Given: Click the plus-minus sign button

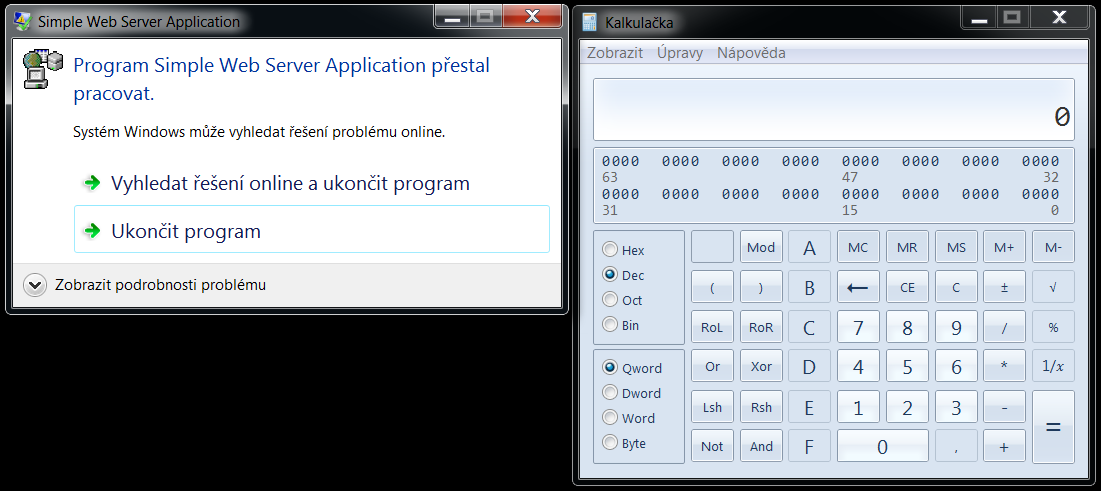Looking at the screenshot, I should point(1004,287).
